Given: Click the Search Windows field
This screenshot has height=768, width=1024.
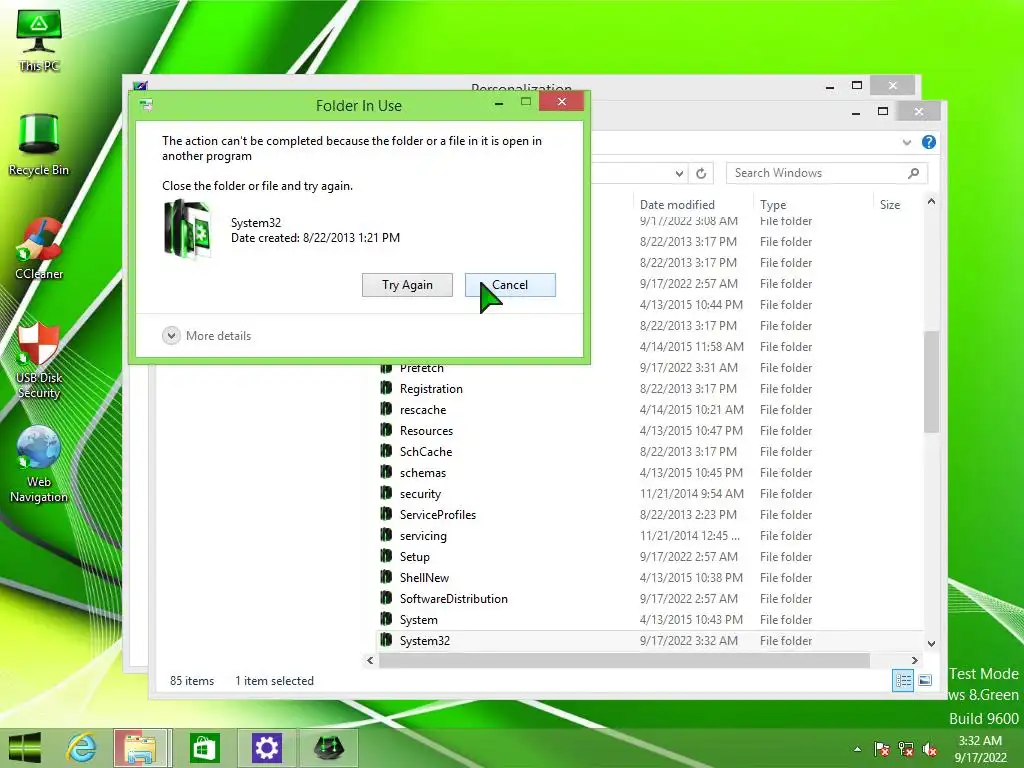Looking at the screenshot, I should pos(826,173).
